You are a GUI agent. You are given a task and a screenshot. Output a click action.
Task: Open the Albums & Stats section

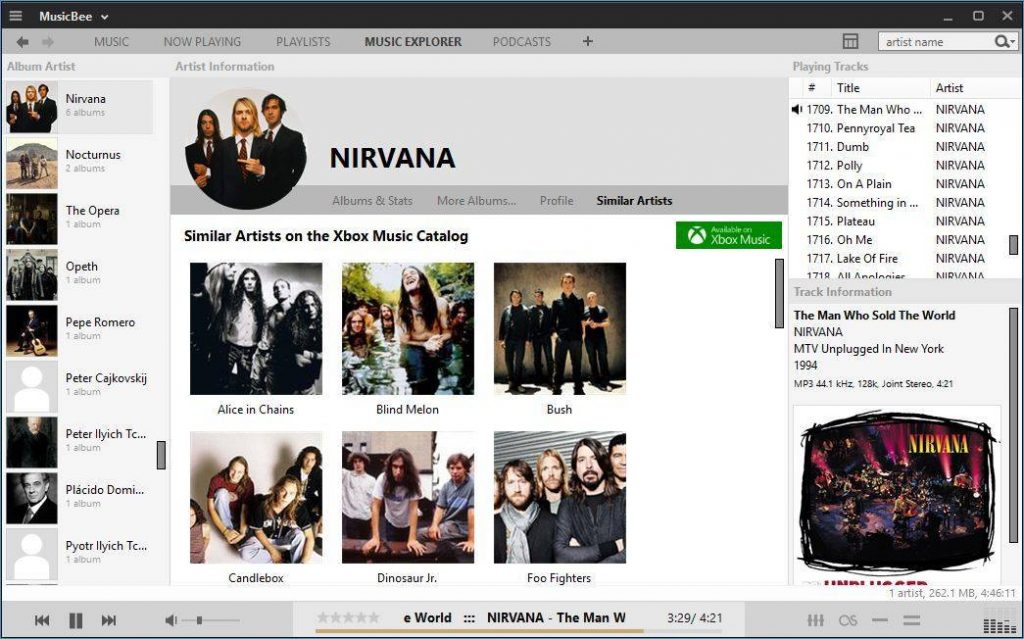point(372,201)
